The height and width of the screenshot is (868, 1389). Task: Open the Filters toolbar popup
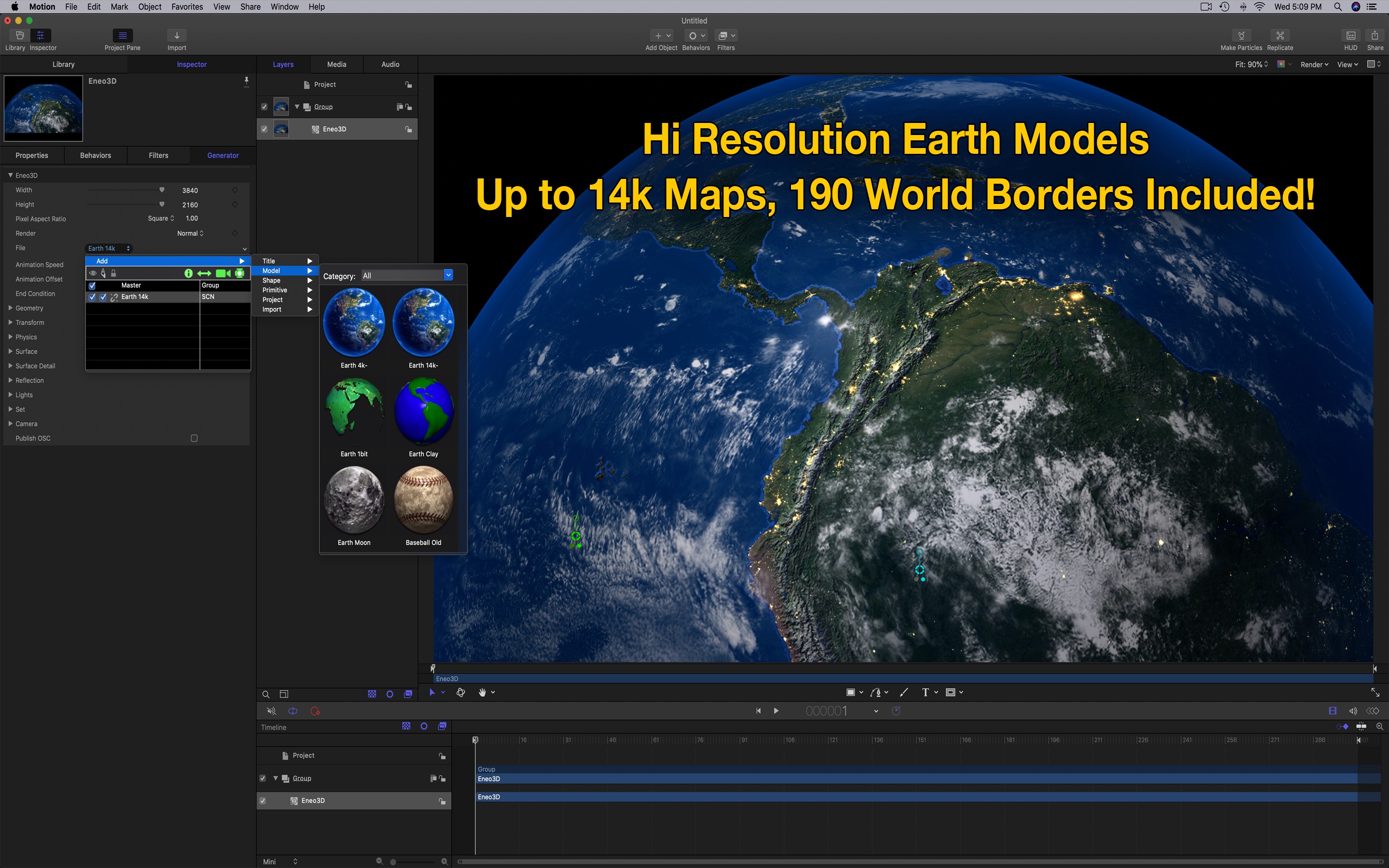tap(726, 36)
